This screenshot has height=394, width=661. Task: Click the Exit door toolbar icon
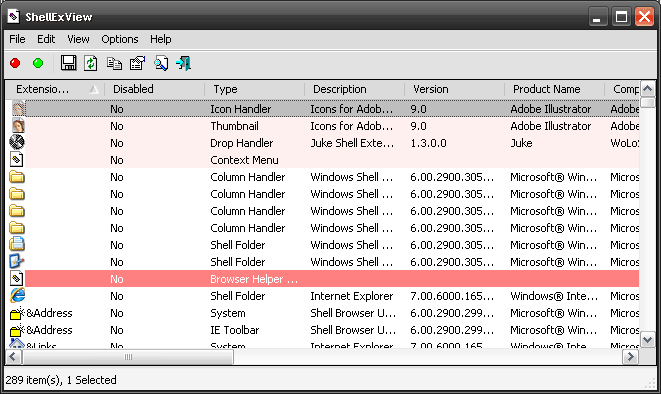pos(184,63)
